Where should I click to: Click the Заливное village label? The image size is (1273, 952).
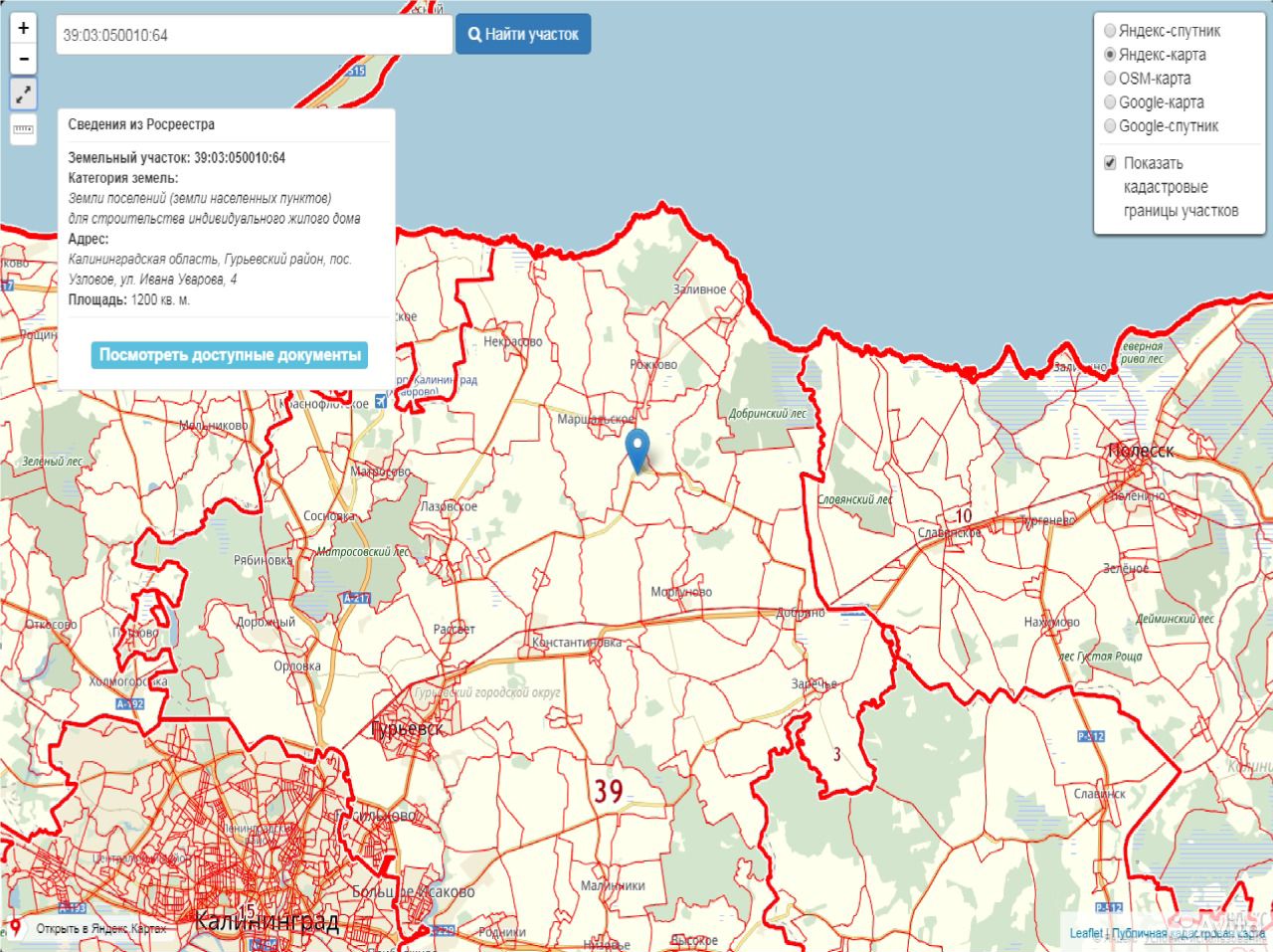699,289
